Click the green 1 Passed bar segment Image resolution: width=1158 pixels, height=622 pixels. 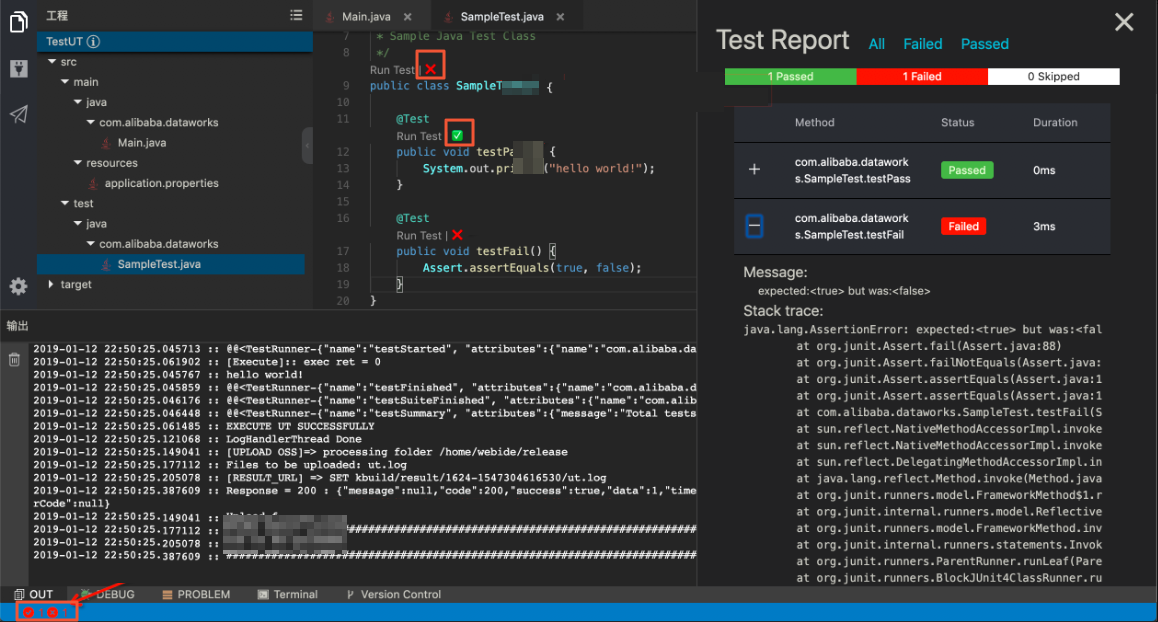tap(790, 77)
